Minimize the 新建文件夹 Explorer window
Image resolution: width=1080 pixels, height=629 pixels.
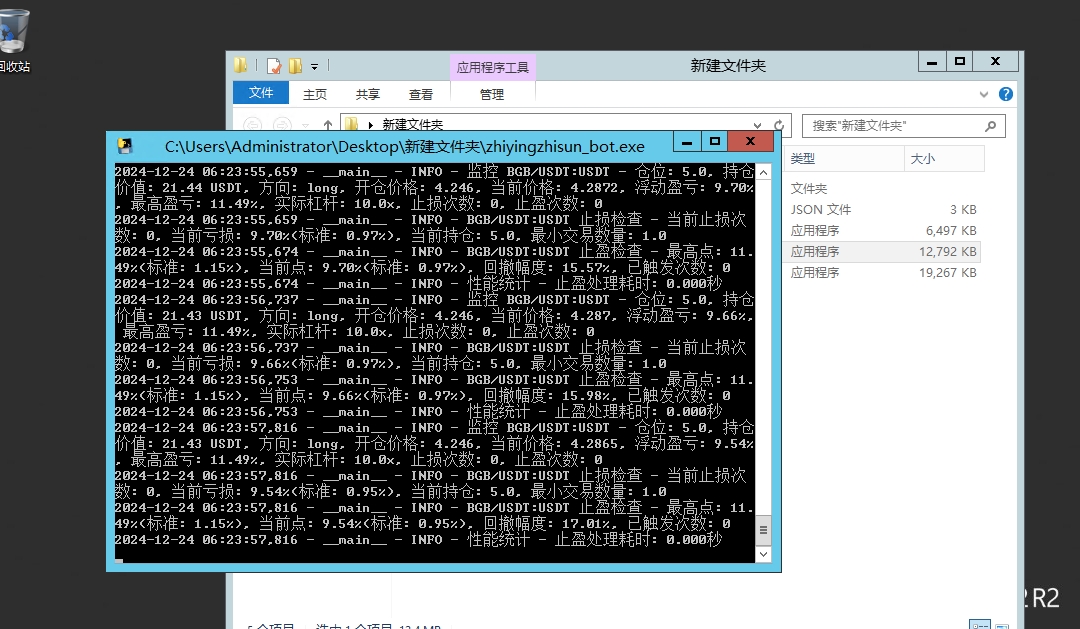coord(932,62)
